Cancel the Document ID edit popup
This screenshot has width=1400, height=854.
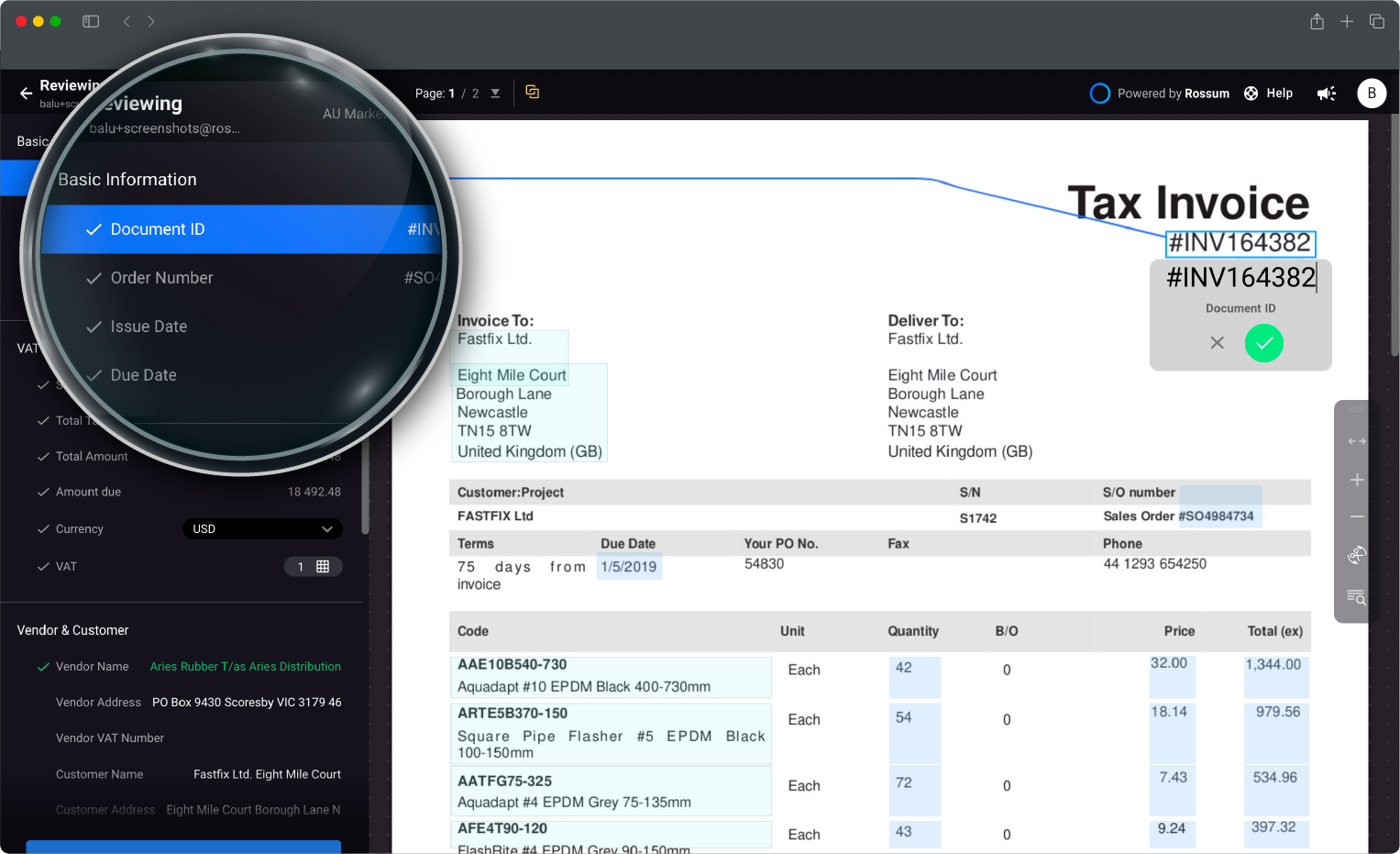(x=1217, y=343)
